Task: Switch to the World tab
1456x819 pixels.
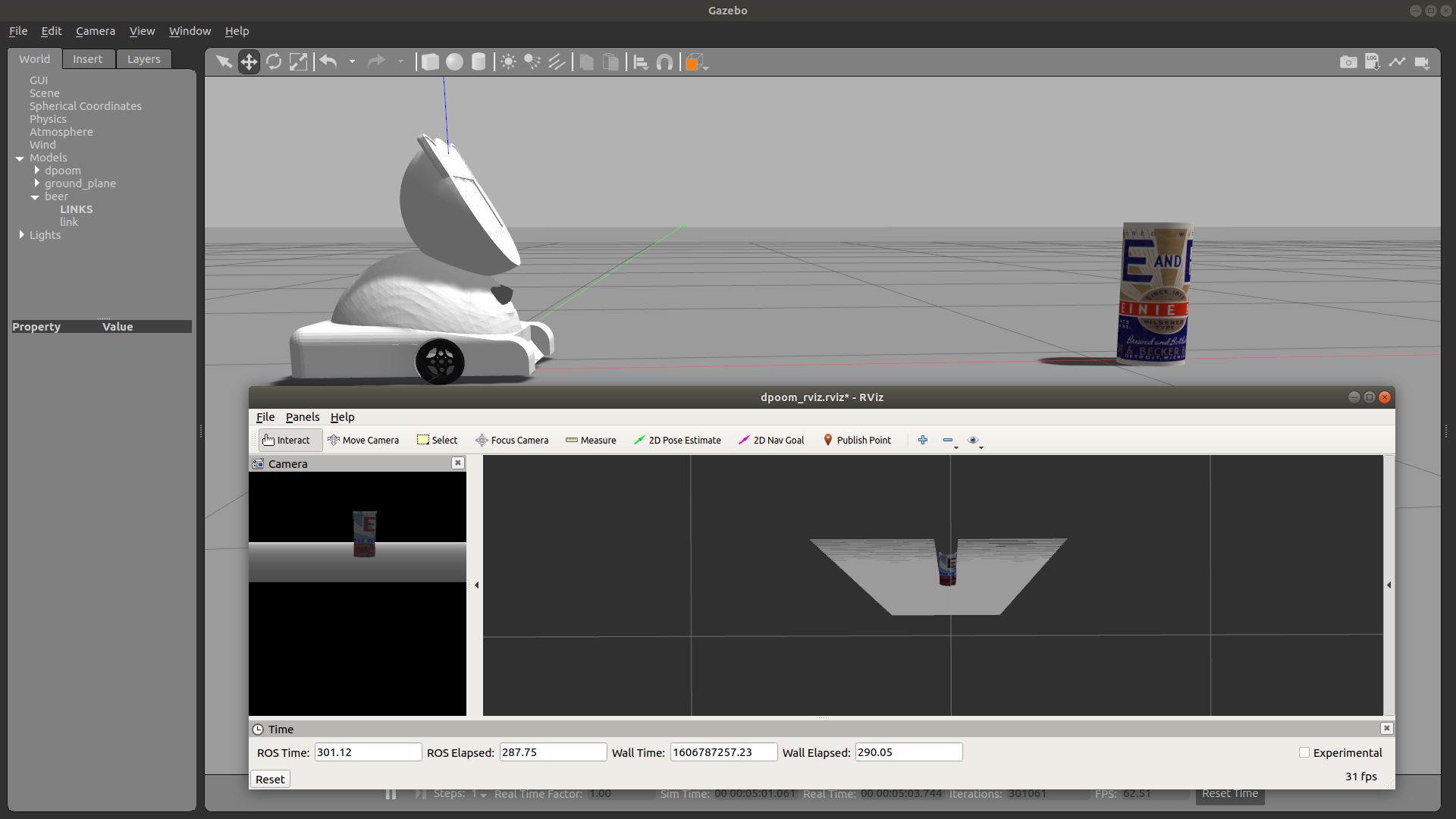Action: 35,59
